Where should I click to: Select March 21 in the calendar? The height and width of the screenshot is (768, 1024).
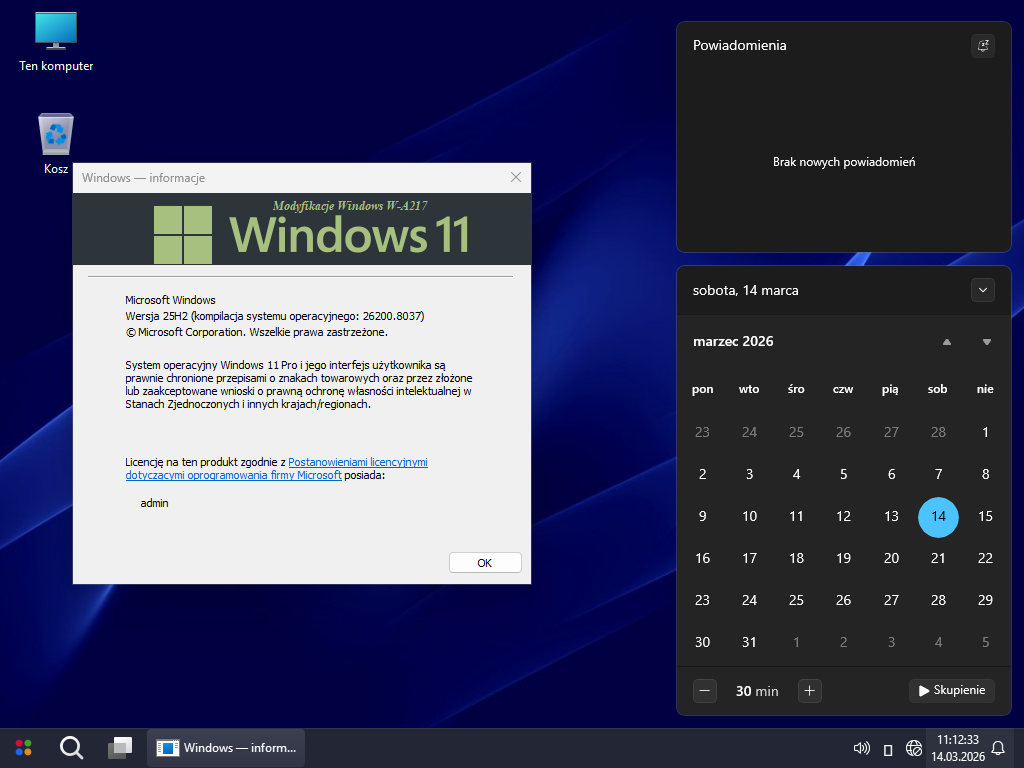tap(938, 558)
